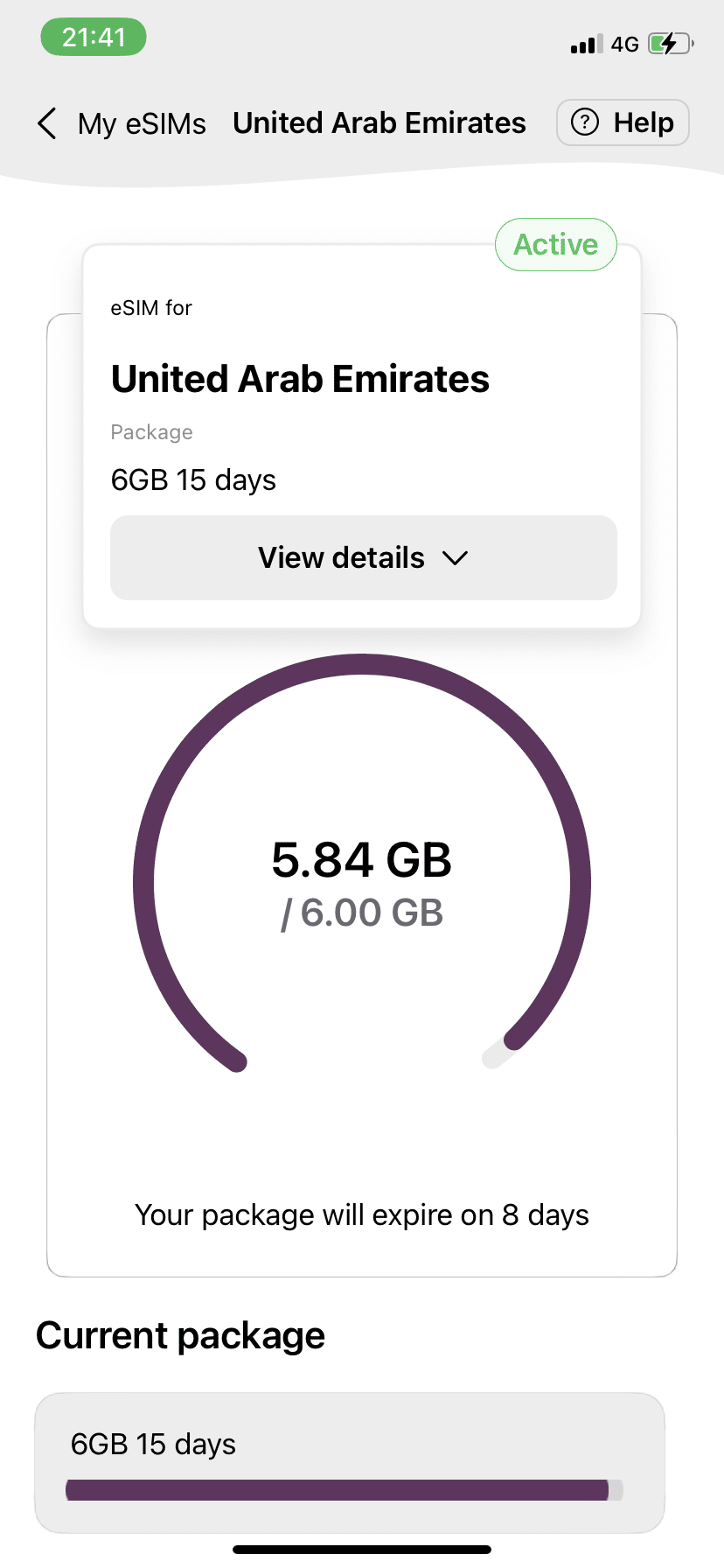Tap the 6GB 15 days progress bar
The height and width of the screenshot is (1568, 724).
pyautogui.click(x=345, y=1490)
